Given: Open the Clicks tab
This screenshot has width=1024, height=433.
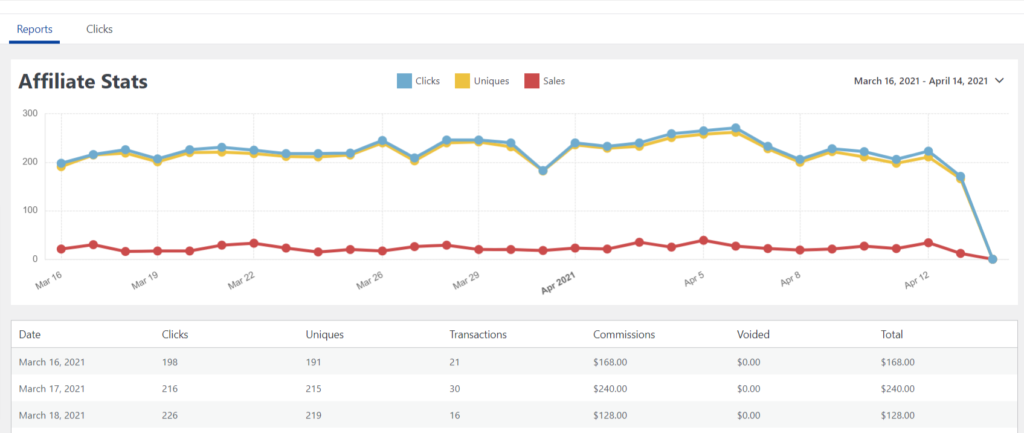Looking at the screenshot, I should pyautogui.click(x=99, y=29).
